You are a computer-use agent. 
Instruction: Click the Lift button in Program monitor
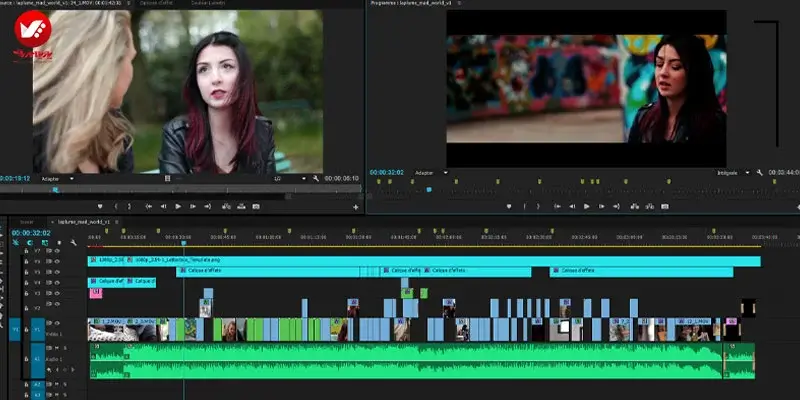635,206
